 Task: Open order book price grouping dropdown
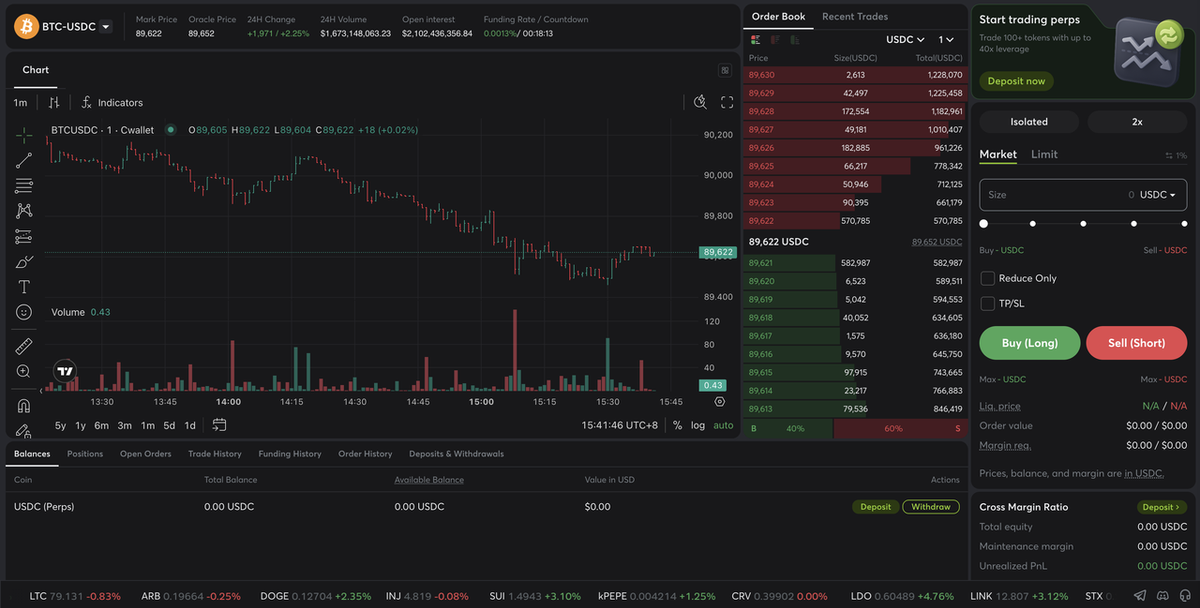click(946, 39)
